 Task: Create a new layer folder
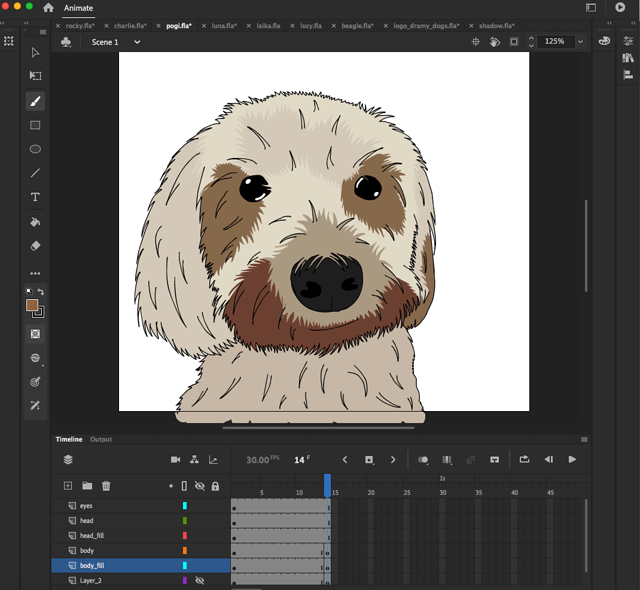coord(87,486)
